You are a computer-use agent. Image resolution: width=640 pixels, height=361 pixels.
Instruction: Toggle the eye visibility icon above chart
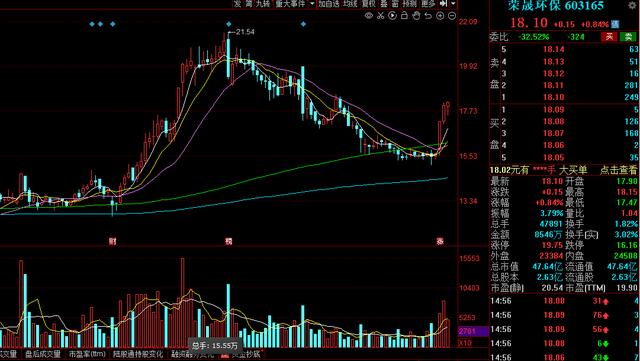(369, 16)
